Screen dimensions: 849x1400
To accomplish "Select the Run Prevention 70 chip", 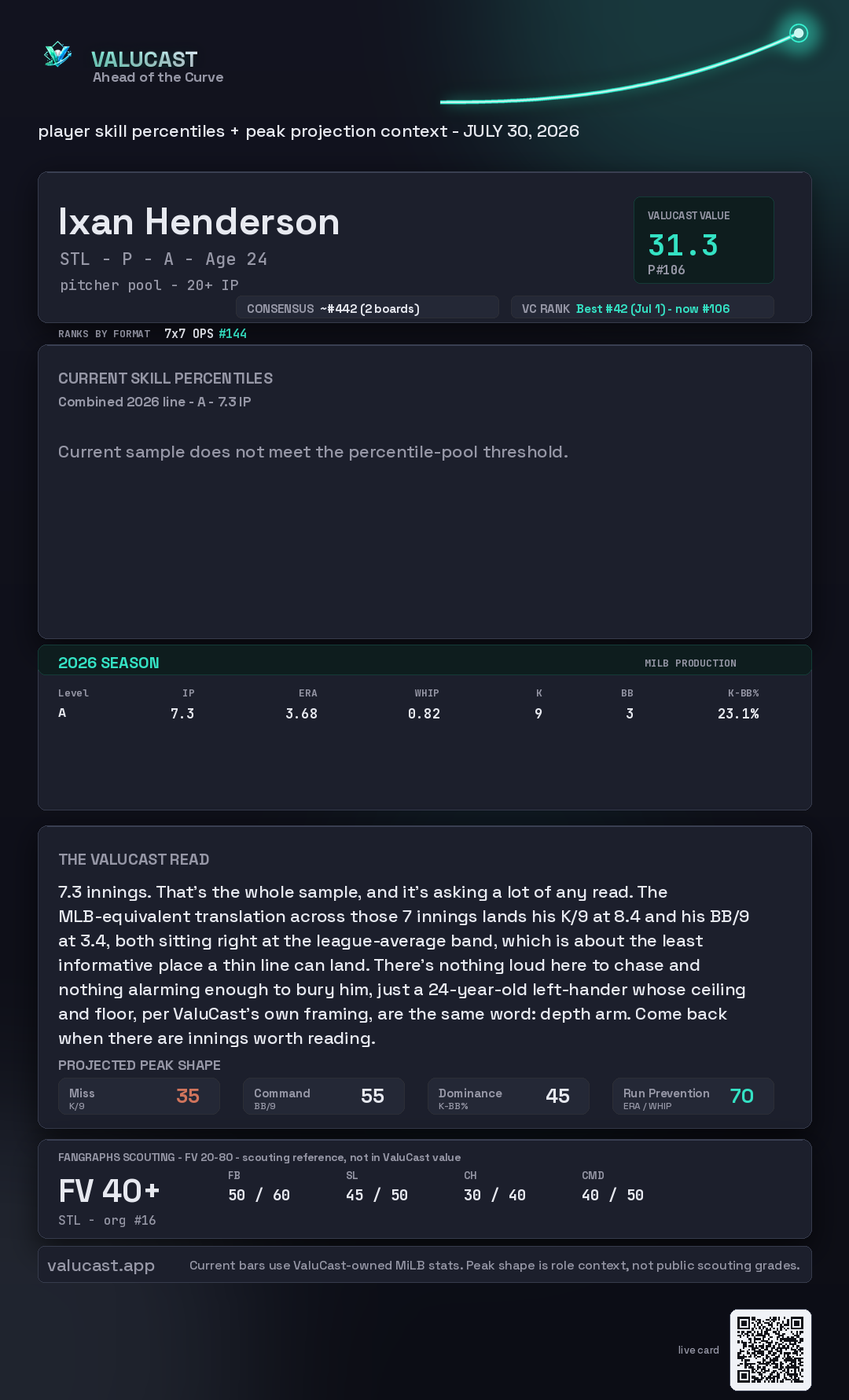I will click(x=693, y=1096).
